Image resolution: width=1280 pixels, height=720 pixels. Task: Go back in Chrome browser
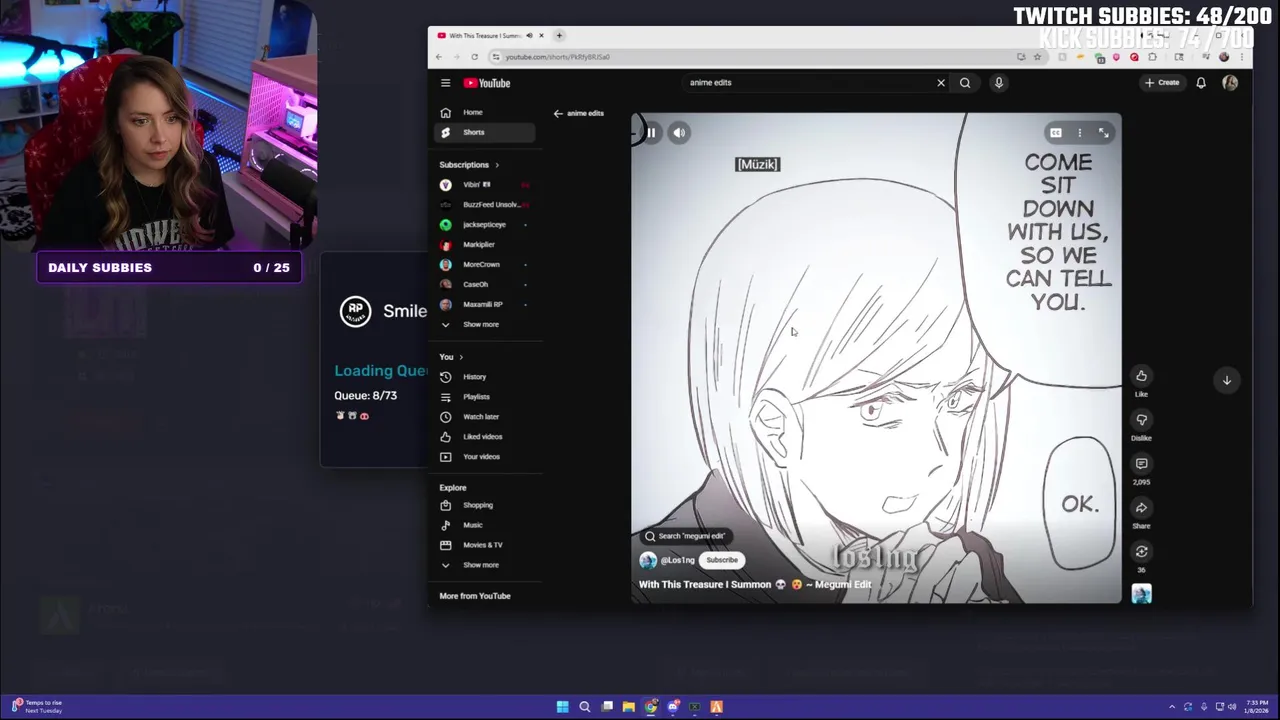coord(438,57)
